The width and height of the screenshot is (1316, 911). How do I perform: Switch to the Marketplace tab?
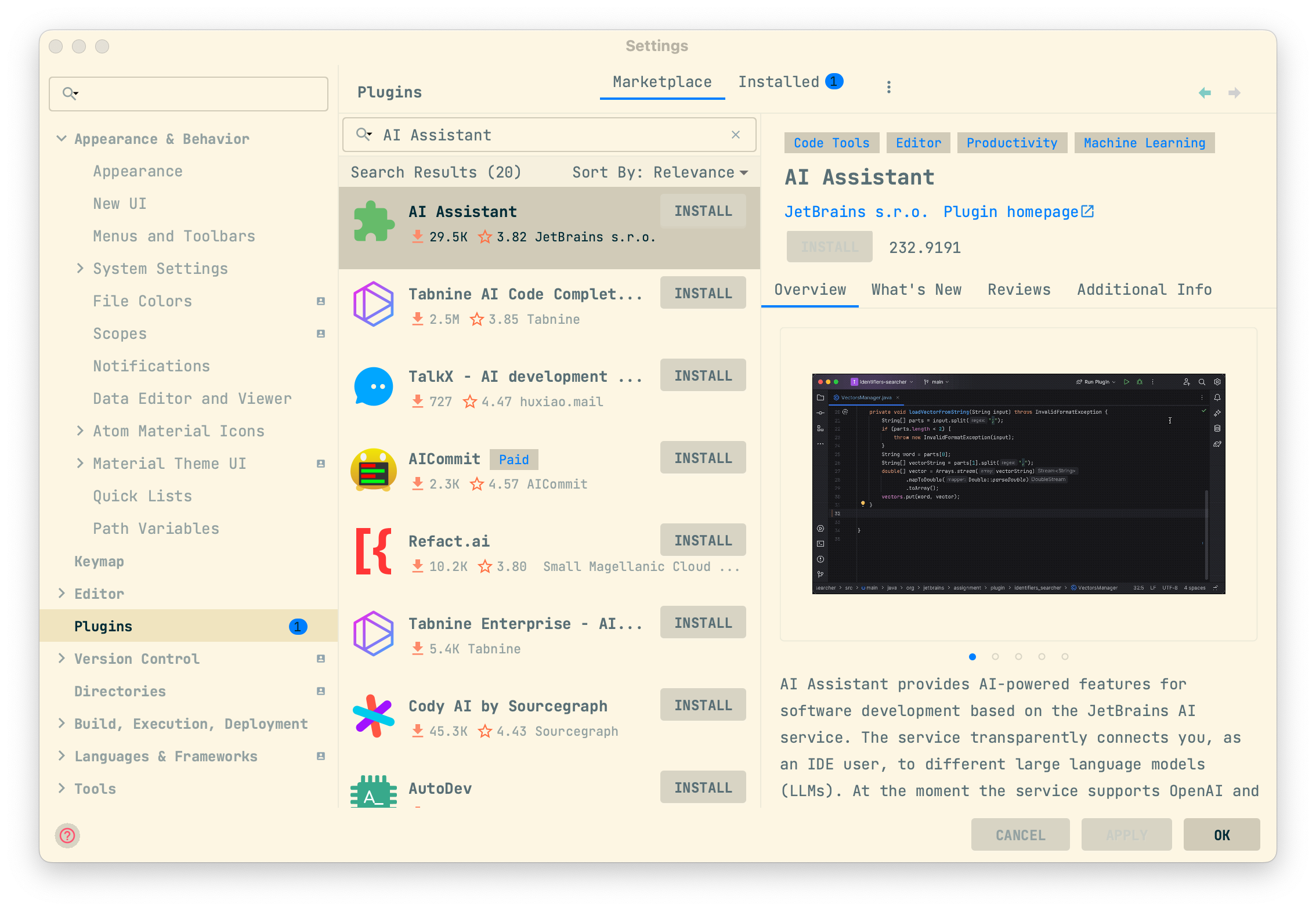pos(662,82)
